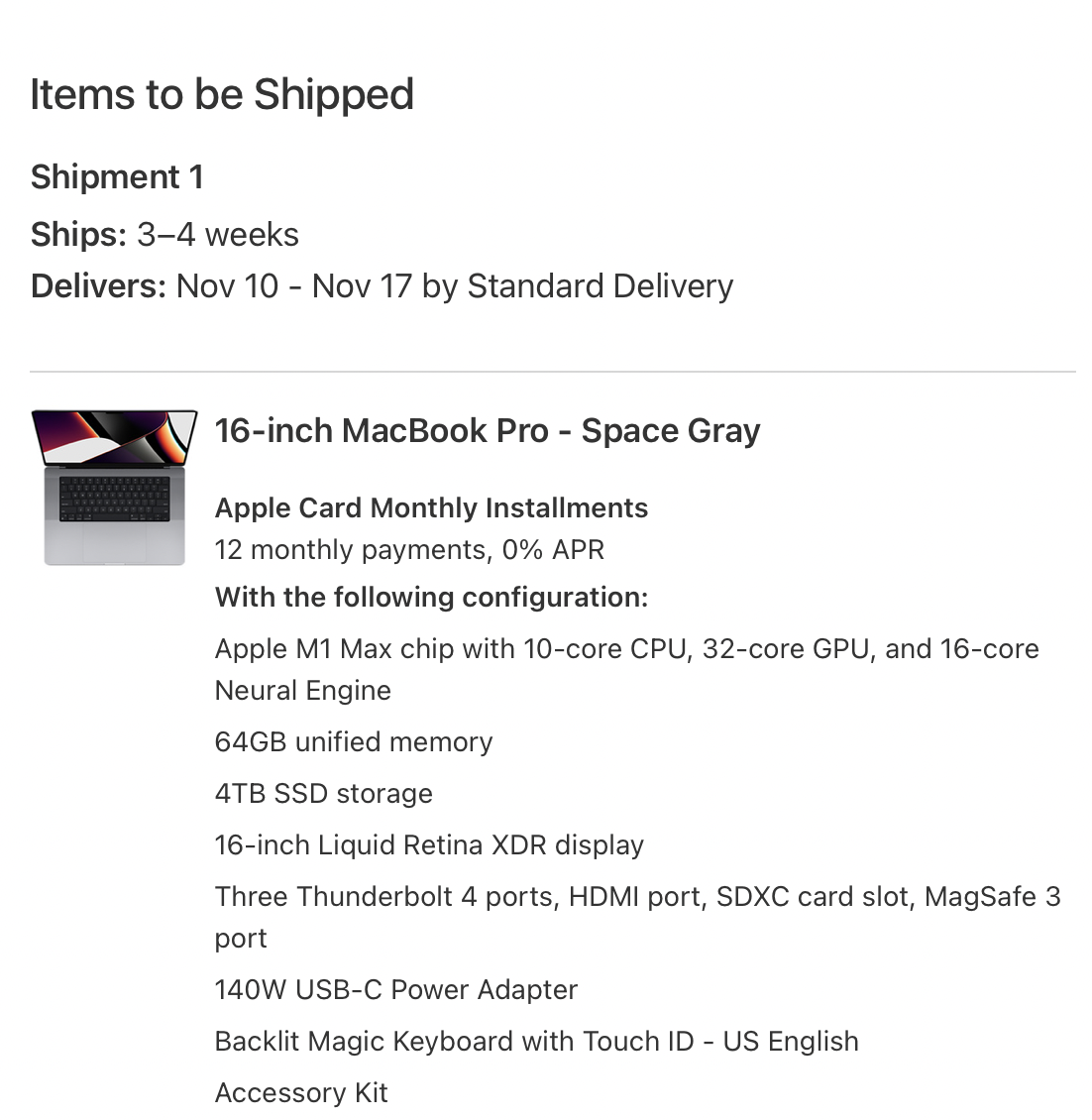The width and height of the screenshot is (1092, 1120).
Task: Click the bold Delivers: label
Action: point(98,286)
